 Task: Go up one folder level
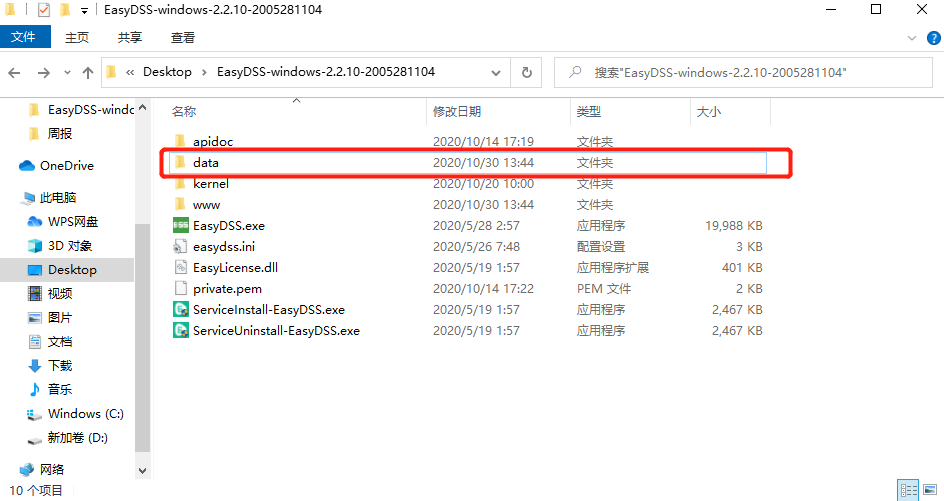88,73
